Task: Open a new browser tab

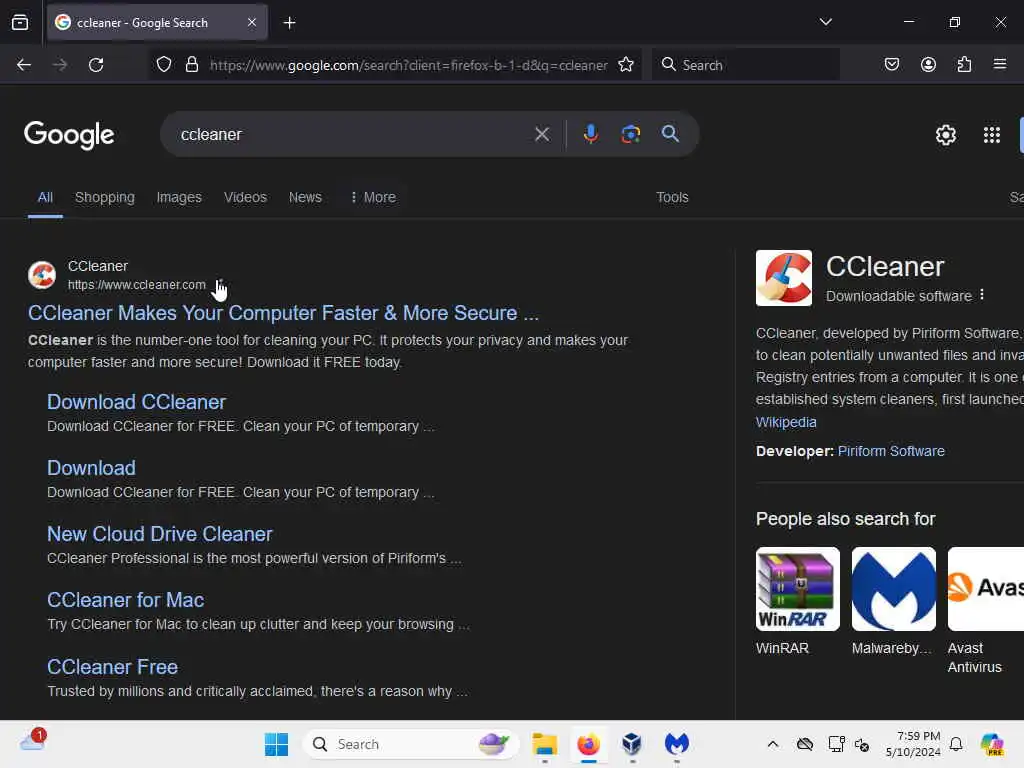Action: coord(289,23)
